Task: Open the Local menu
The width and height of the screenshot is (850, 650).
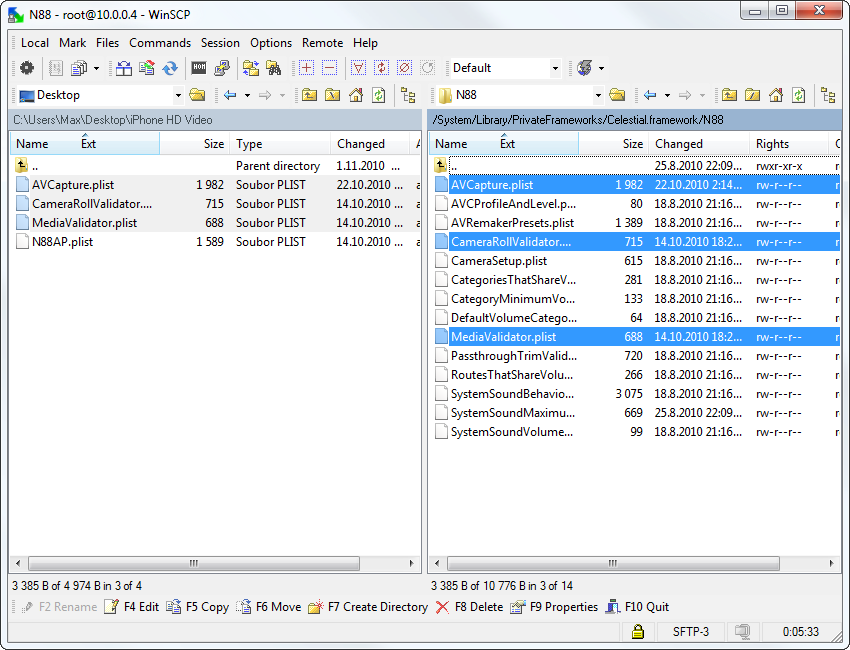Action: tap(35, 43)
